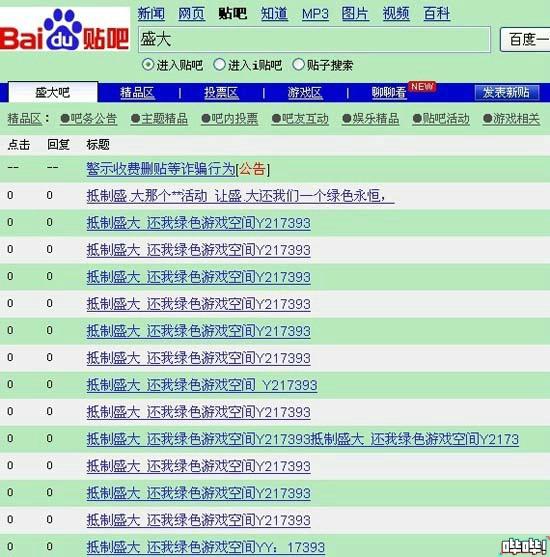Open the 新闻 news link
Image resolution: width=550 pixels, height=557 pixels.
[151, 14]
